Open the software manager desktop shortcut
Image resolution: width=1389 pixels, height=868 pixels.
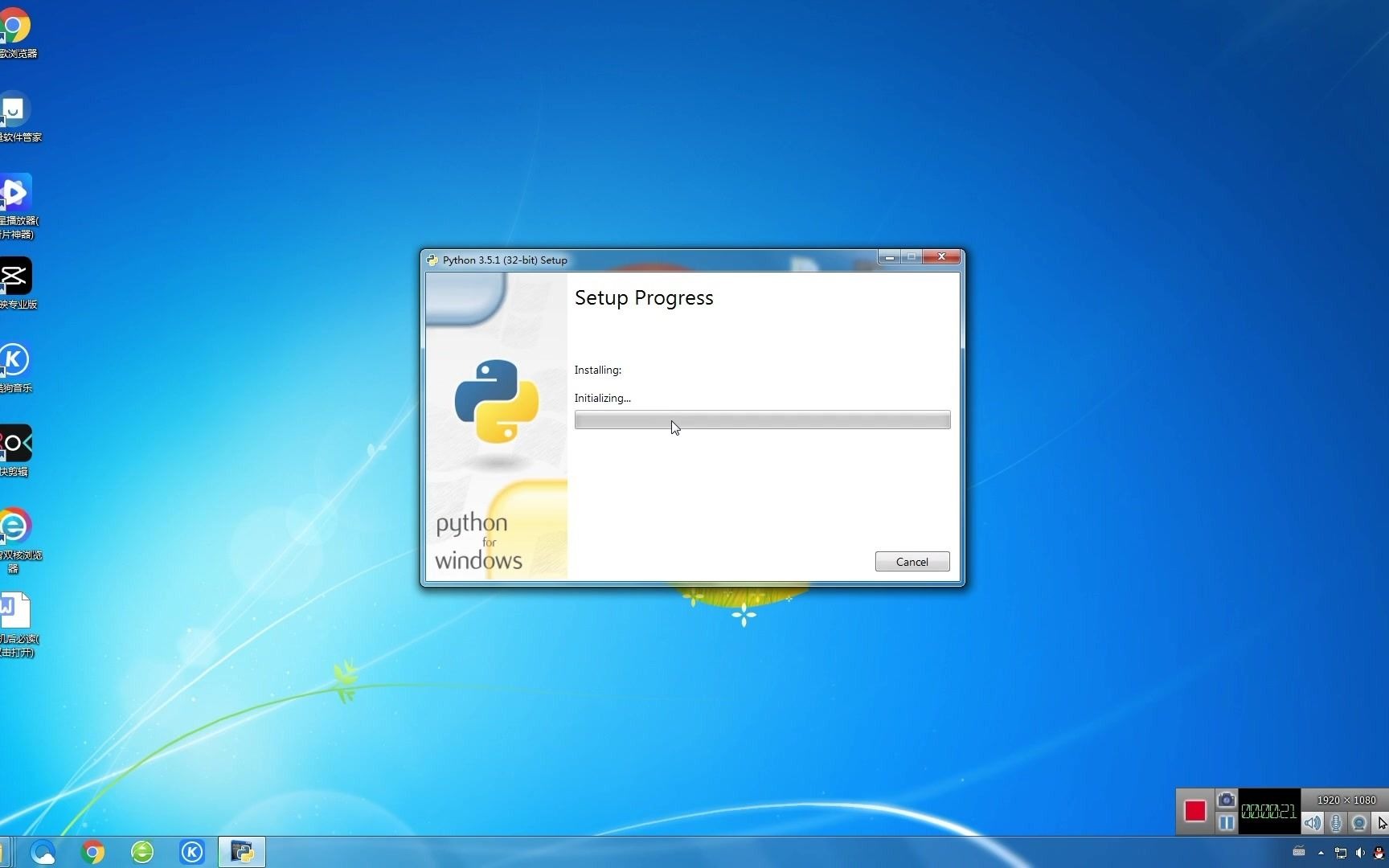click(x=16, y=117)
